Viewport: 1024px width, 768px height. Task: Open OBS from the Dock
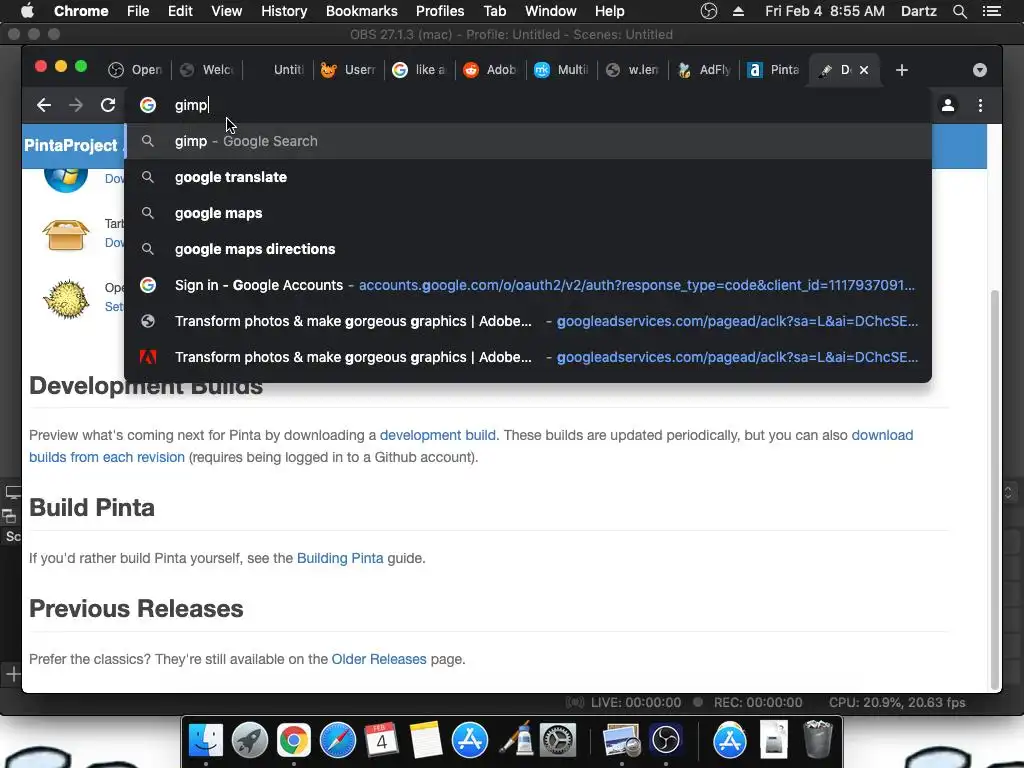[665, 740]
